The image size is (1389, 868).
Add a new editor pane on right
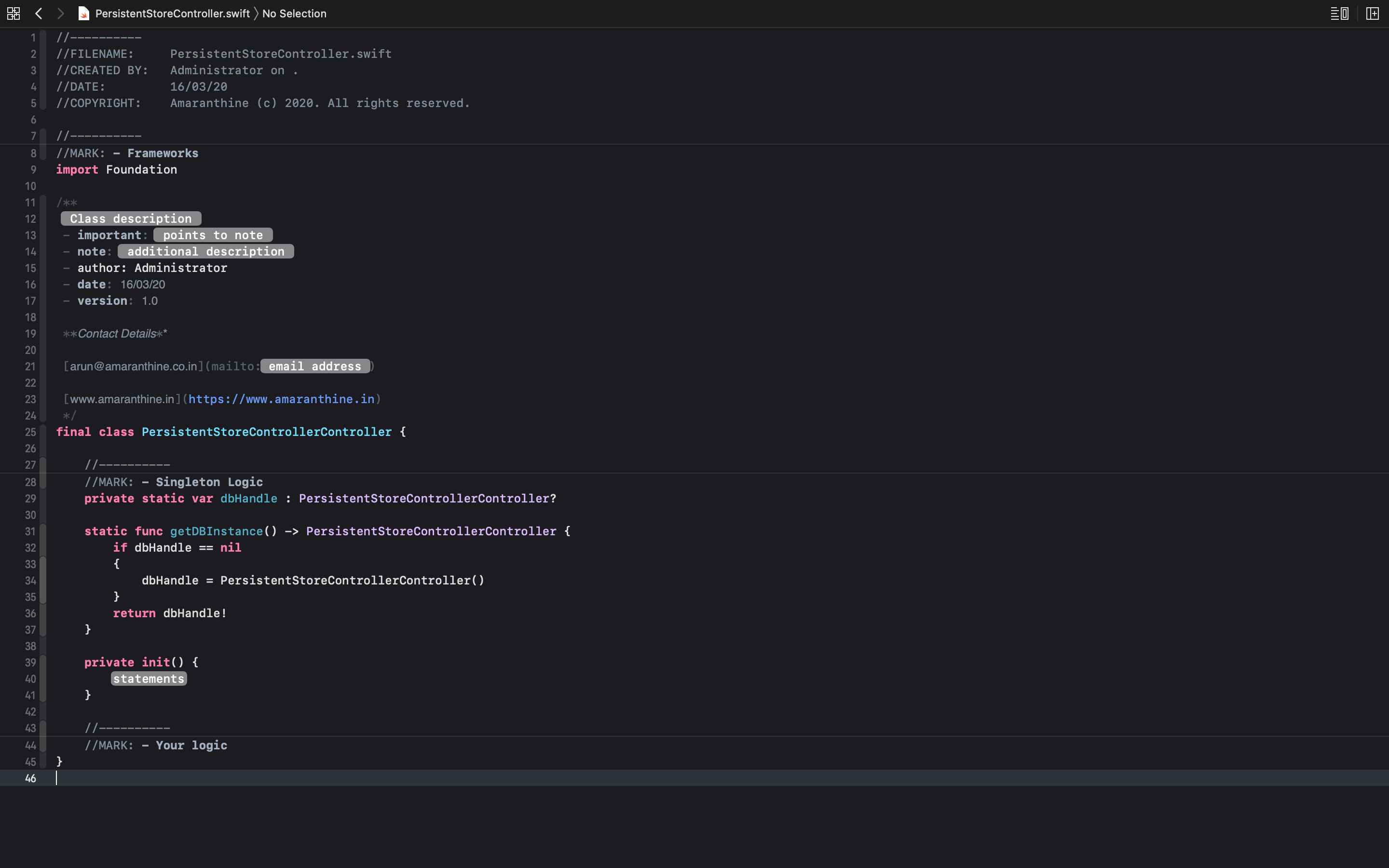pyautogui.click(x=1372, y=13)
